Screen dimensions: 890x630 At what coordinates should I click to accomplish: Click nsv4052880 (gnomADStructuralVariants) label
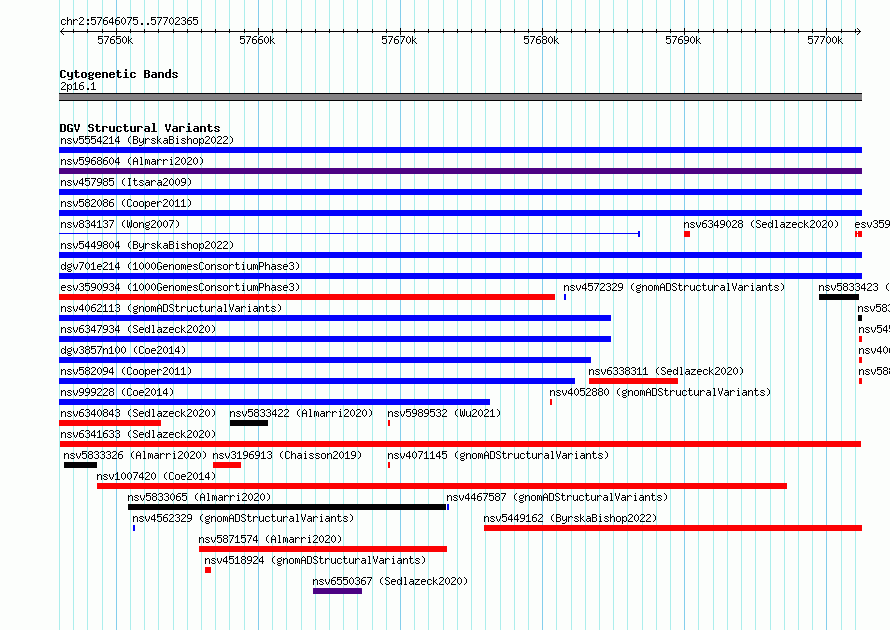[x=660, y=392]
